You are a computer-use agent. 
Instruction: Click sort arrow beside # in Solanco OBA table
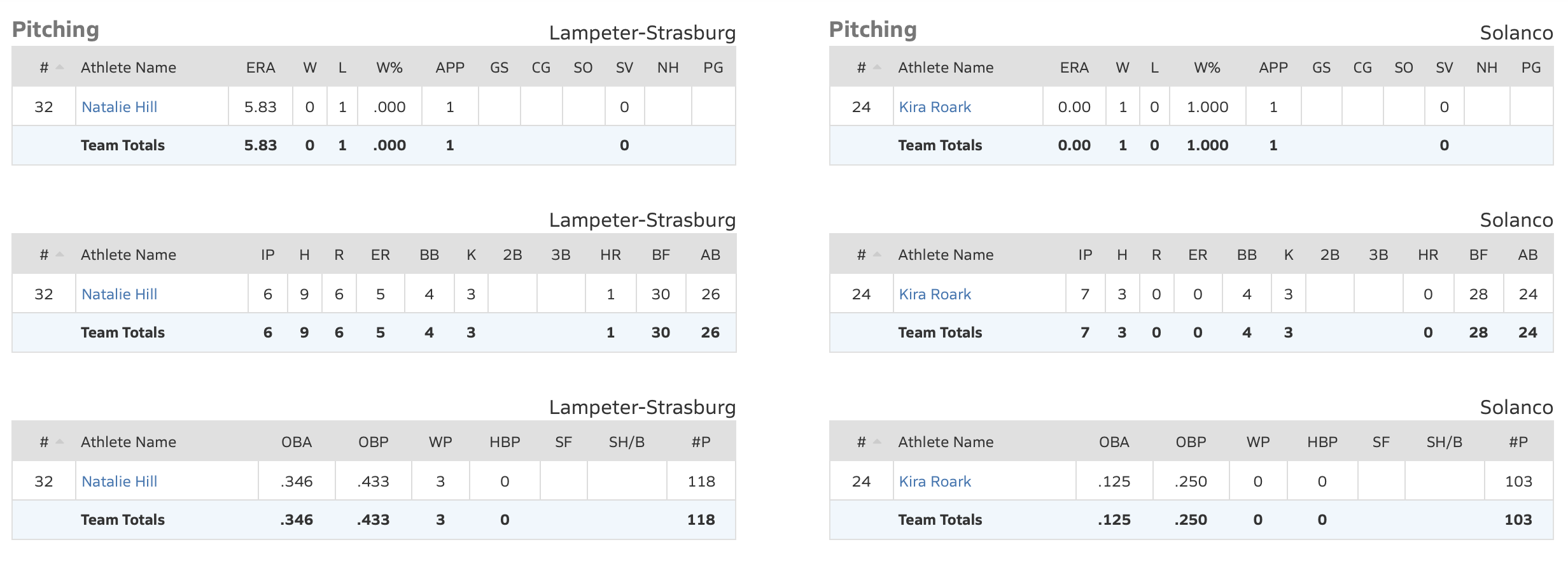(877, 442)
